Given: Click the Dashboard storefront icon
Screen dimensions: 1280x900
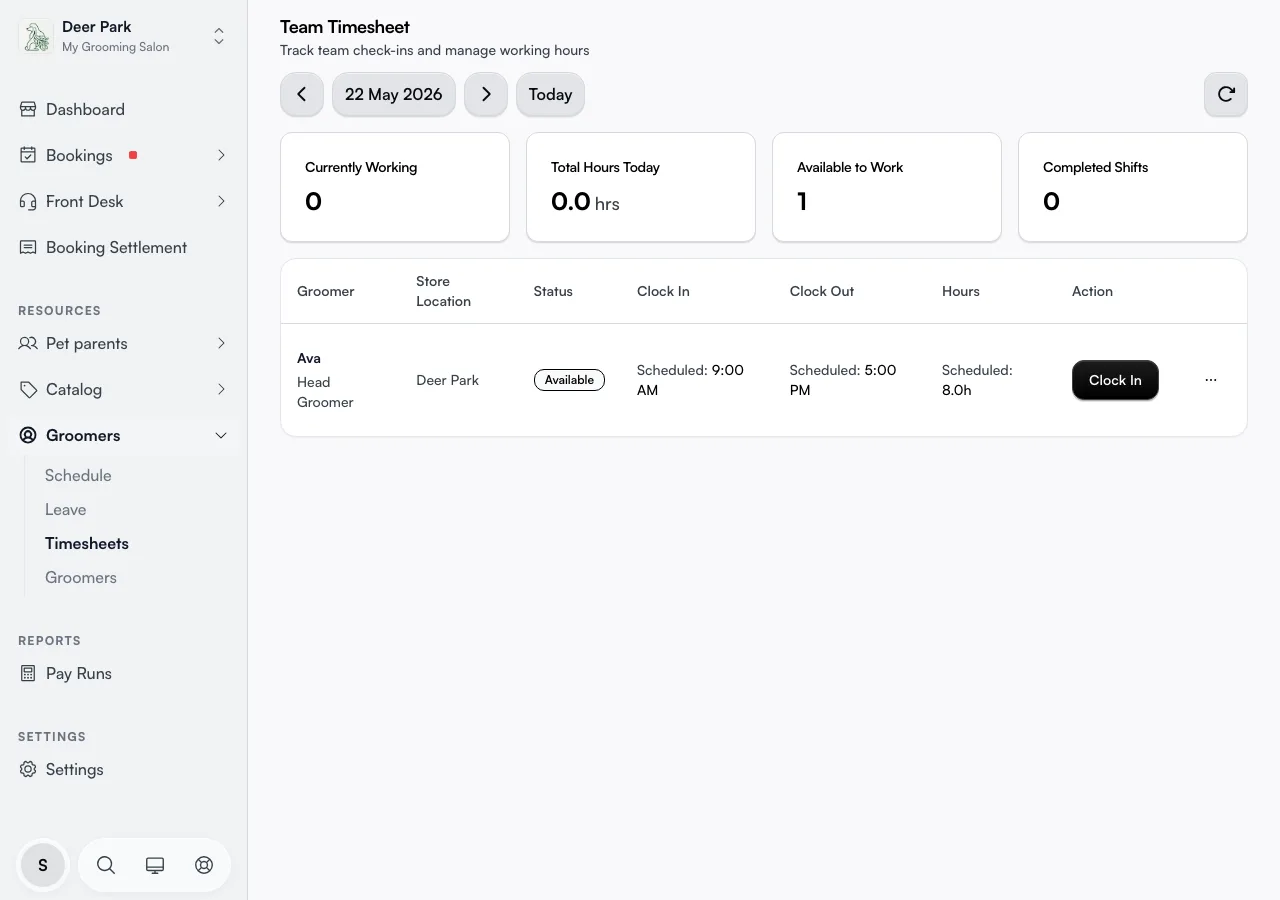Looking at the screenshot, I should click(x=28, y=109).
